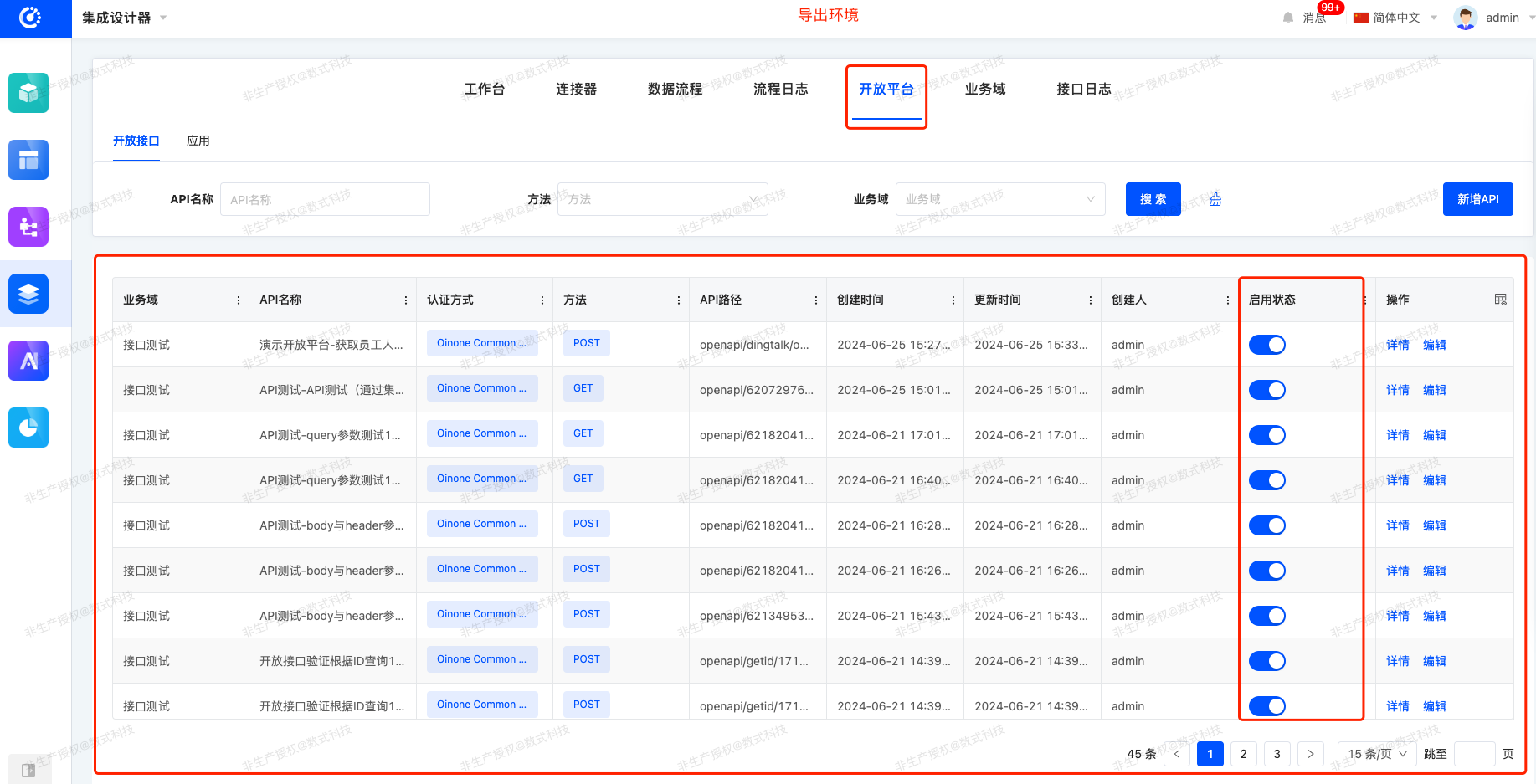Open column menu for API名称 header
1536x784 pixels.
click(406, 300)
